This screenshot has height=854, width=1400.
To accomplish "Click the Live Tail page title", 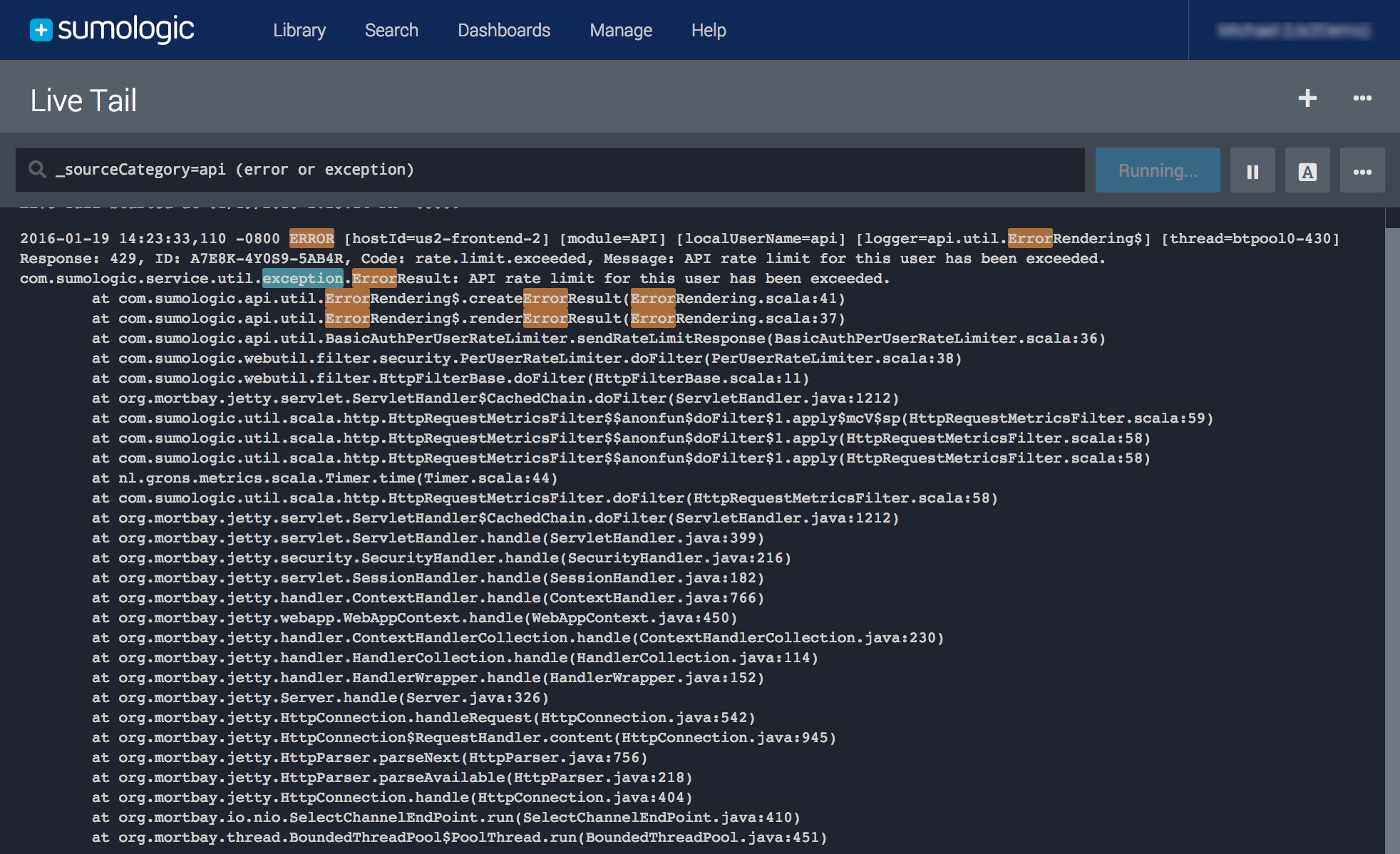I will click(x=83, y=101).
